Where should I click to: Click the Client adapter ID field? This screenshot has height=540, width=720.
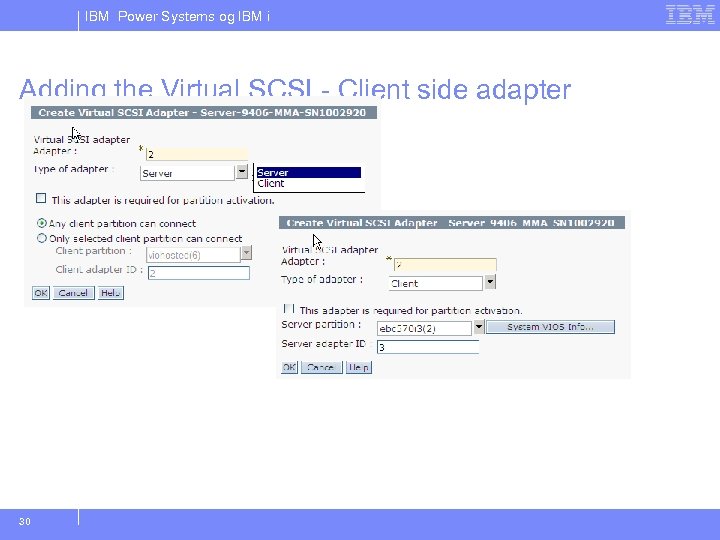[x=199, y=273]
